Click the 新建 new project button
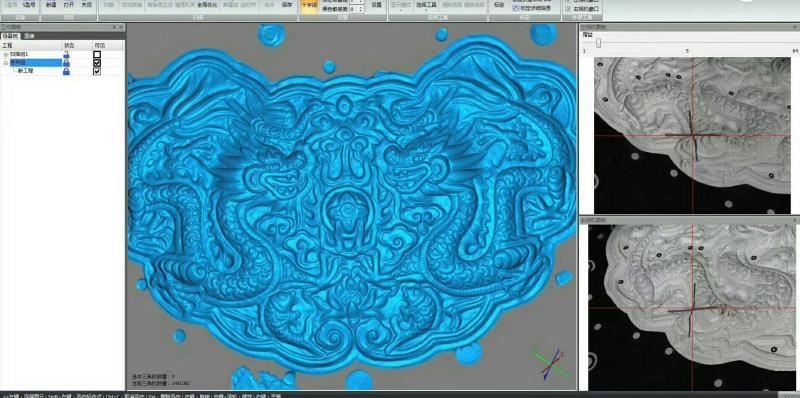Screen dimensions: 800x398 tap(51, 5)
